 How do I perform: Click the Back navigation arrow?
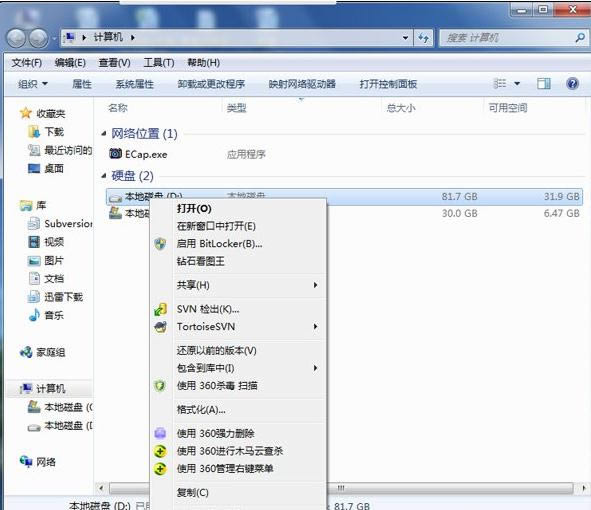[16, 38]
